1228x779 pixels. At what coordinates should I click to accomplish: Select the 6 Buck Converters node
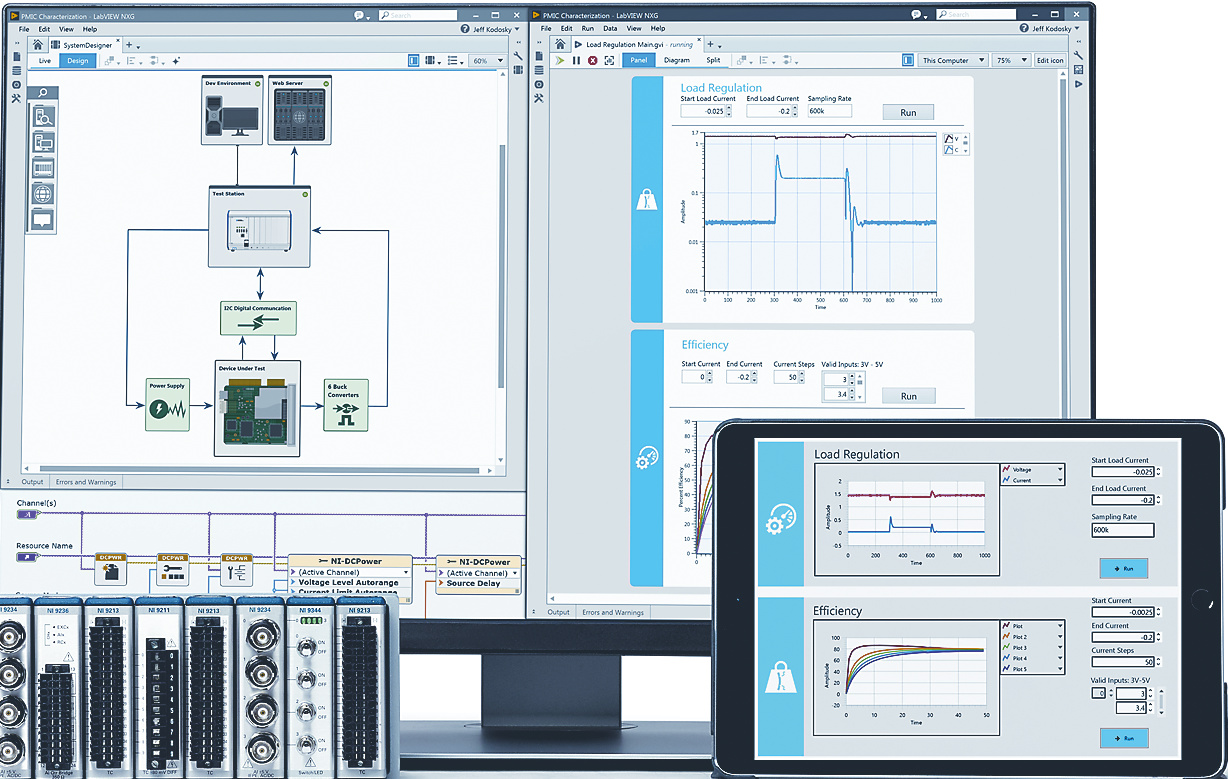click(x=346, y=405)
